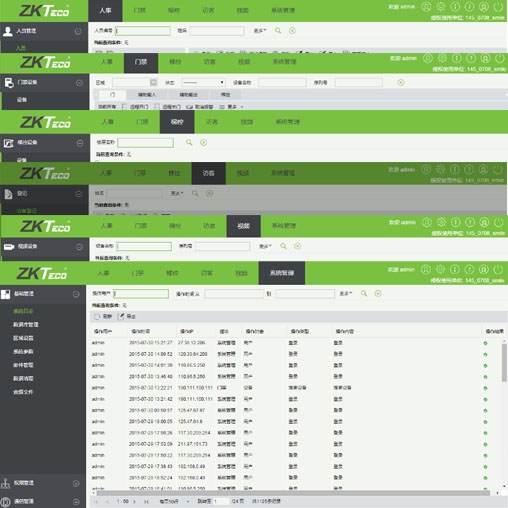Click the search magnifier in the 梯控 screen
The width and height of the screenshot is (508, 508).
coord(189,143)
